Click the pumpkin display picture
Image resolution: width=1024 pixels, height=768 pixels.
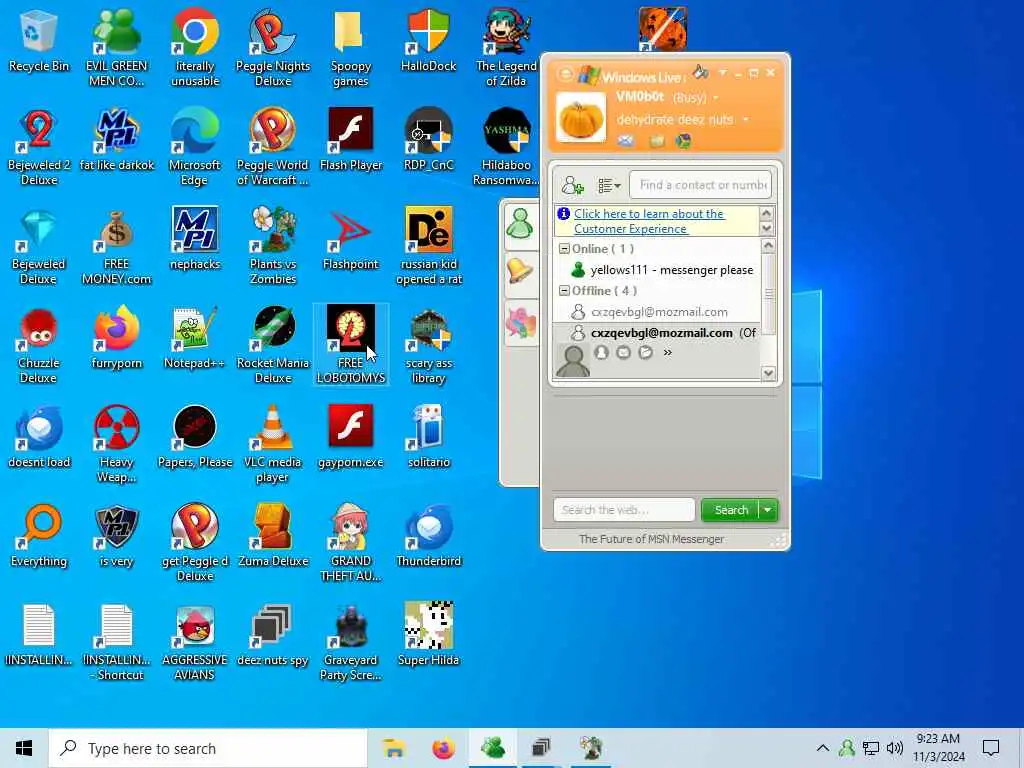[581, 118]
